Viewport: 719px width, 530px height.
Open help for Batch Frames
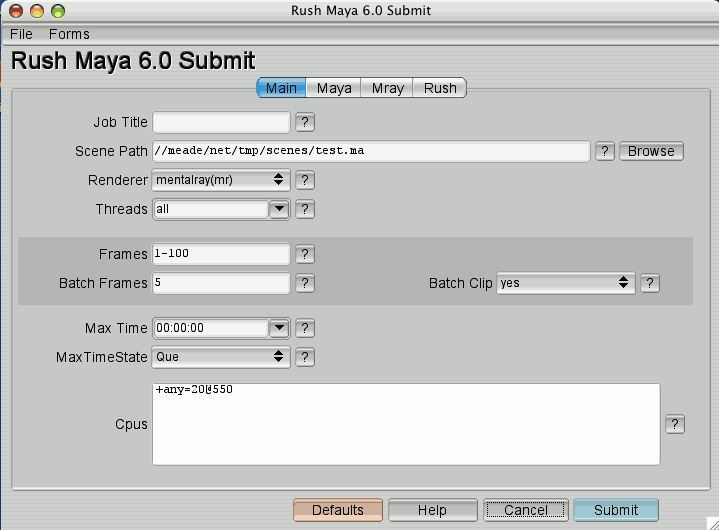(x=305, y=283)
